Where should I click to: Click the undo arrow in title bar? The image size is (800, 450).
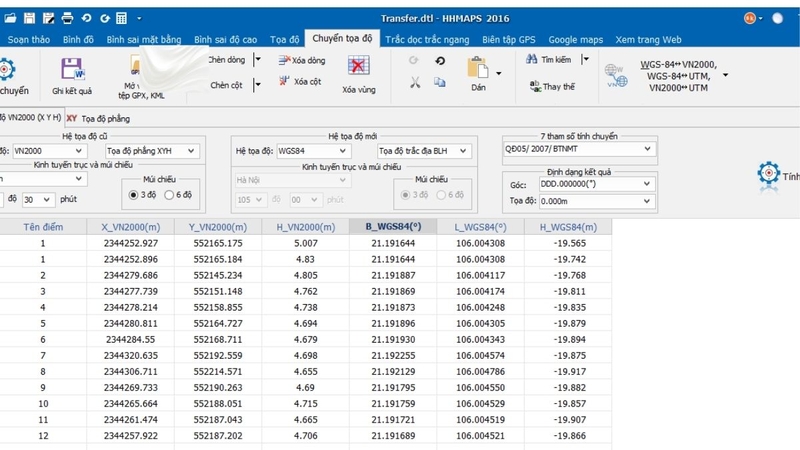click(86, 18)
